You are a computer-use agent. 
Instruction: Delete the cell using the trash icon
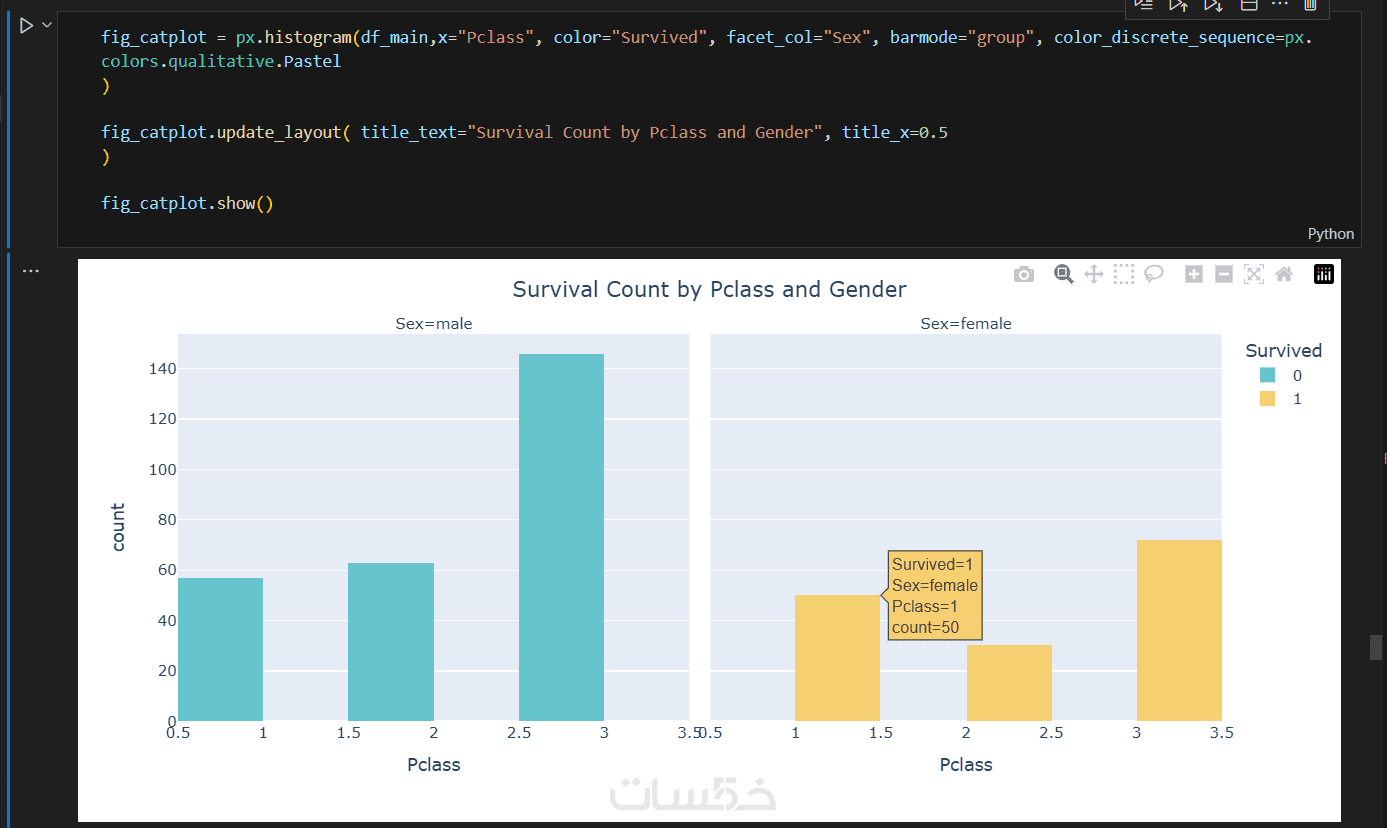click(x=1310, y=5)
